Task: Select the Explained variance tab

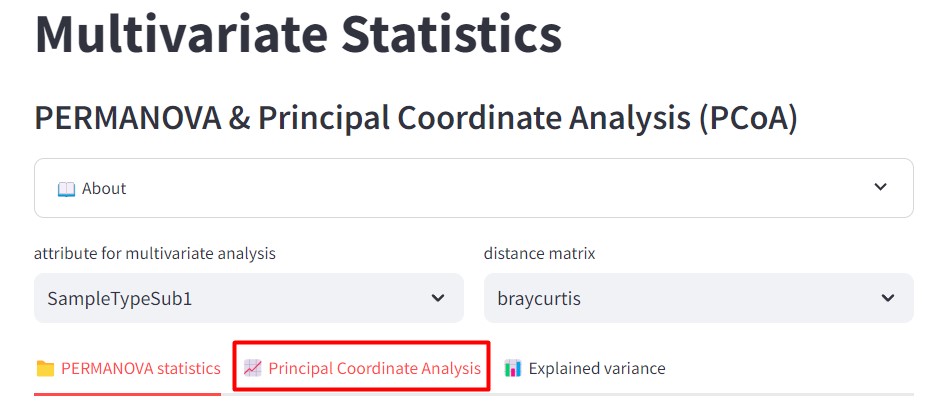Action: click(x=597, y=369)
